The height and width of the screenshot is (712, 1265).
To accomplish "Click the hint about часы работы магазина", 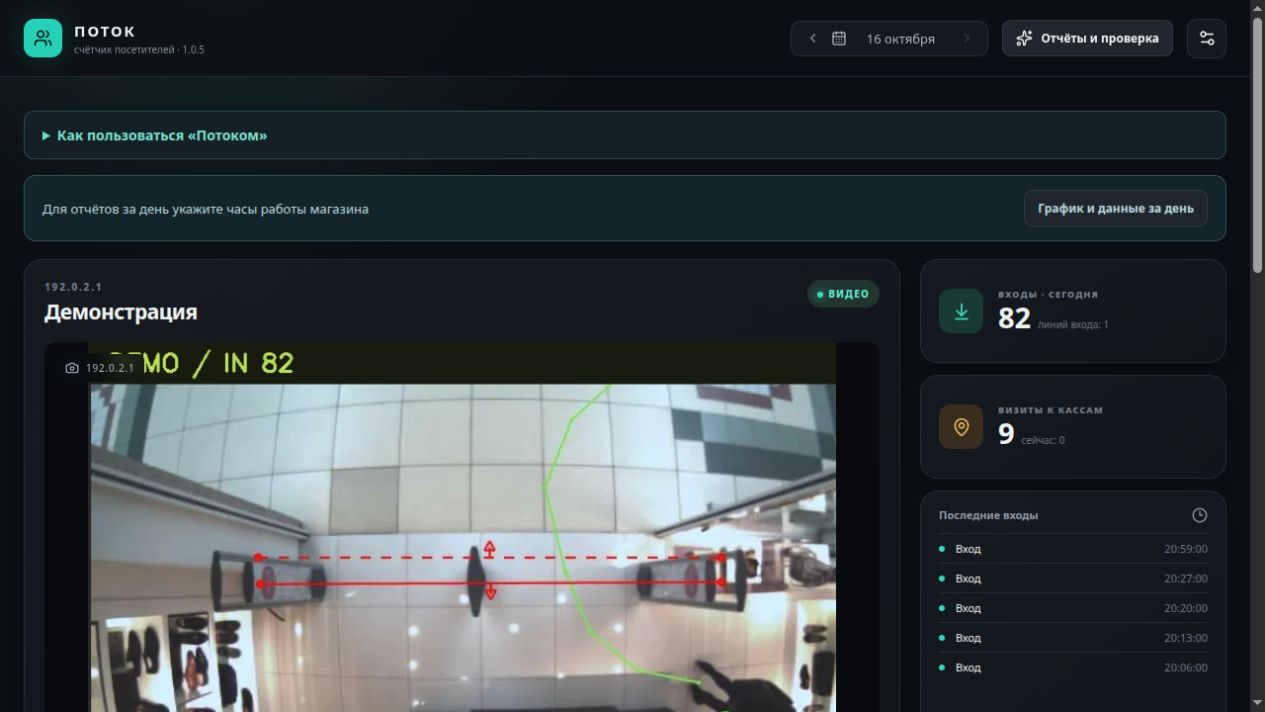I will click(205, 209).
